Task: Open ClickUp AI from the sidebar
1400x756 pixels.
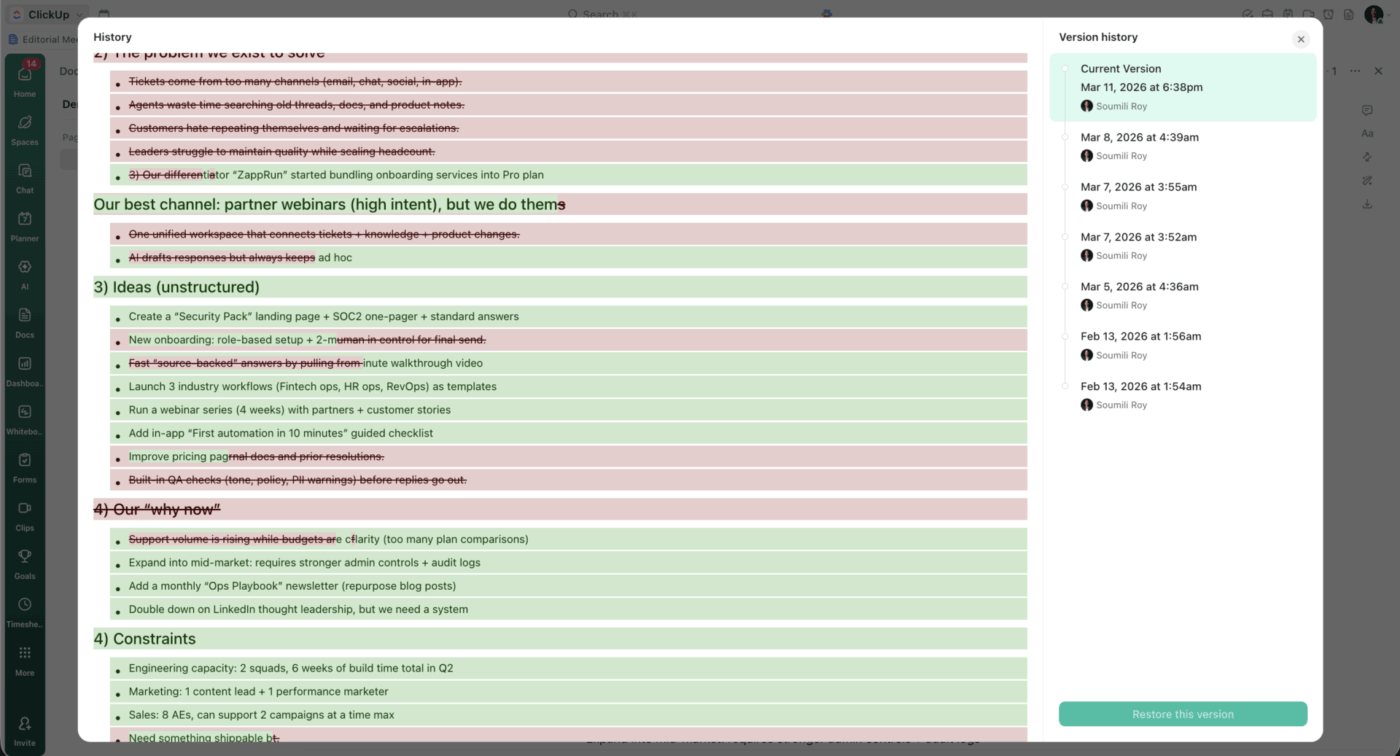Action: tap(24, 272)
